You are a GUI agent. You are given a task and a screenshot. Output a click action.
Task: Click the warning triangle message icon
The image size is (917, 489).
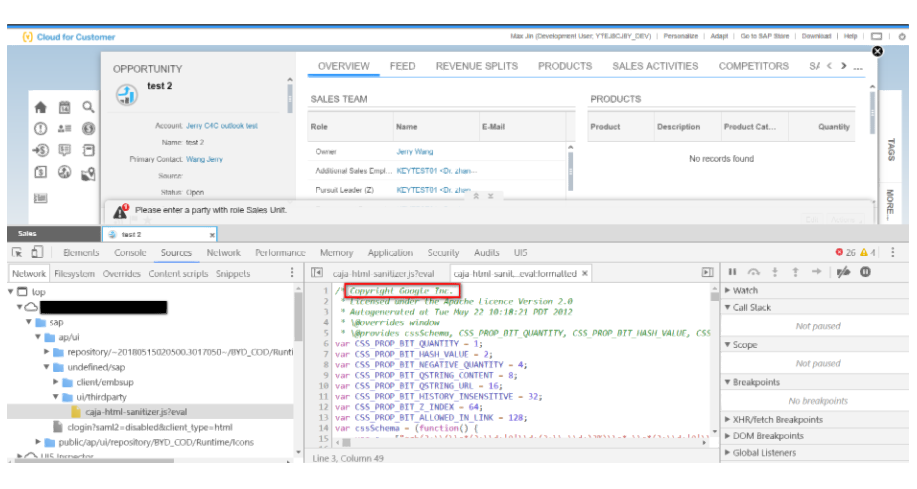[120, 211]
